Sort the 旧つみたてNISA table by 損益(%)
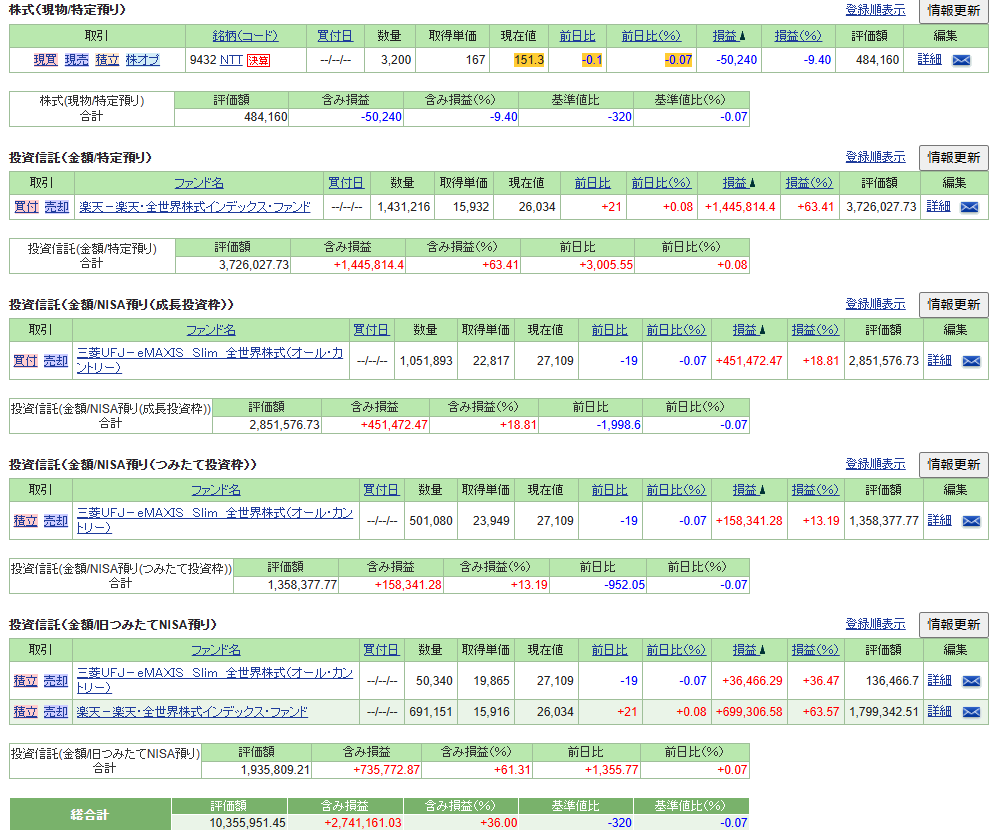The image size is (1006, 830). tap(815, 650)
